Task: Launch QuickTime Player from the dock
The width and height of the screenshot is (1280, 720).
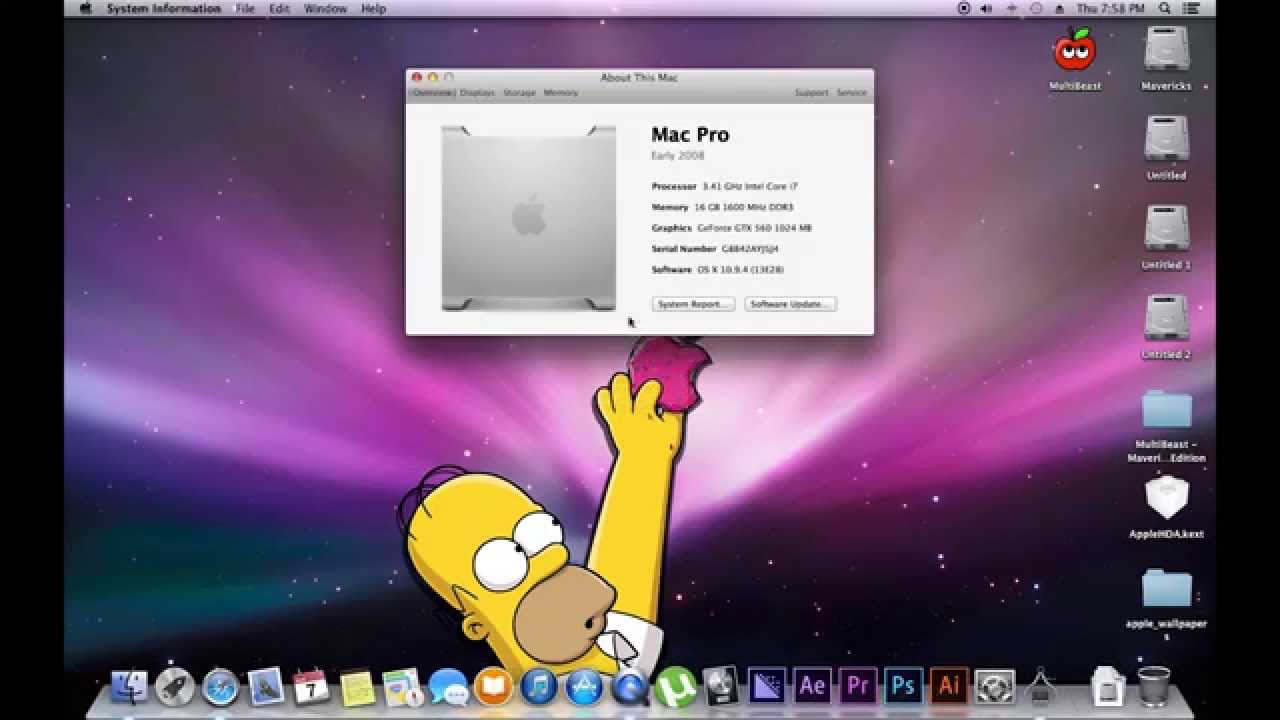Action: (630, 687)
